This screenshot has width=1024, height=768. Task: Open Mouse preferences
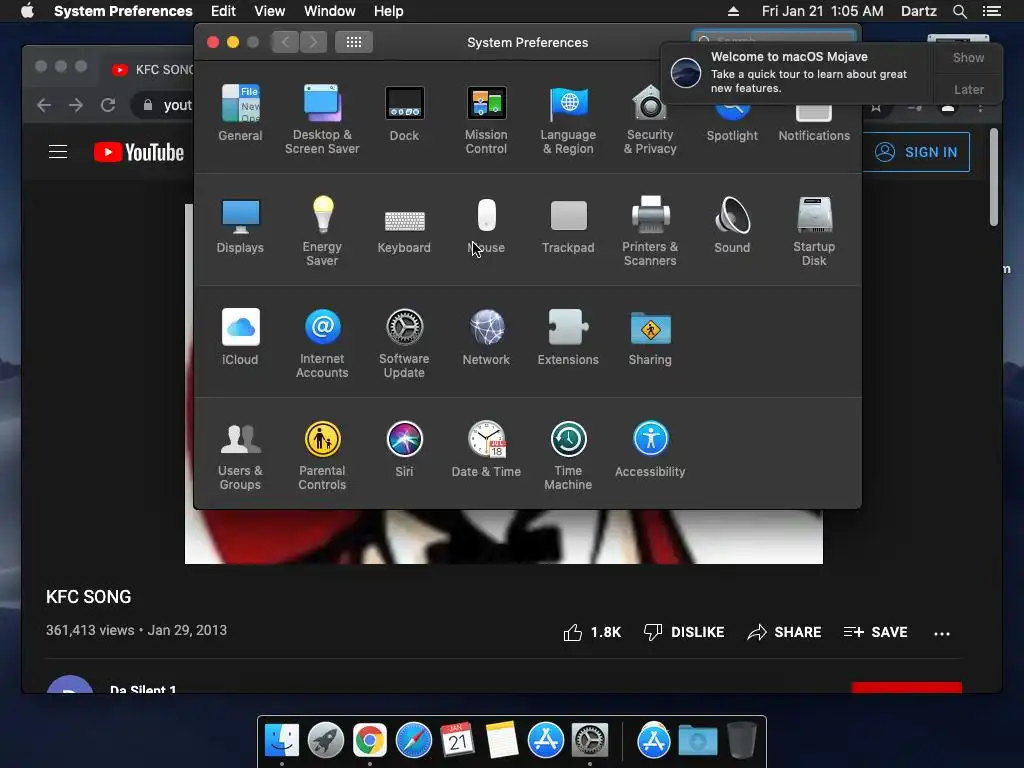(x=487, y=225)
